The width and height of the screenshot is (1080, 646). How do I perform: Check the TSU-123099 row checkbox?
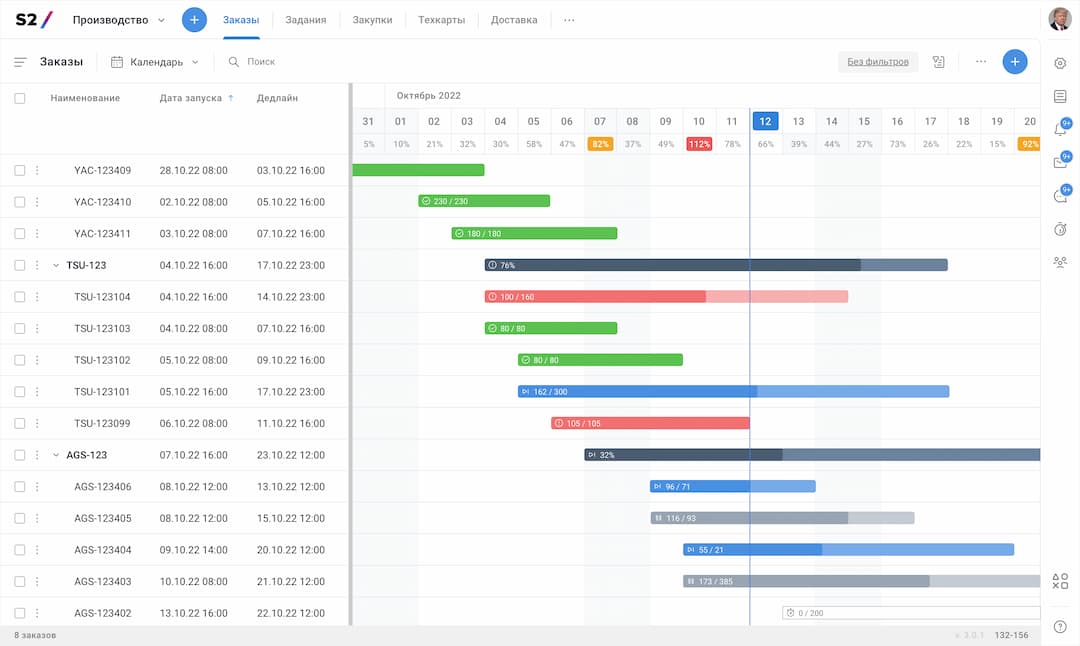(x=20, y=424)
